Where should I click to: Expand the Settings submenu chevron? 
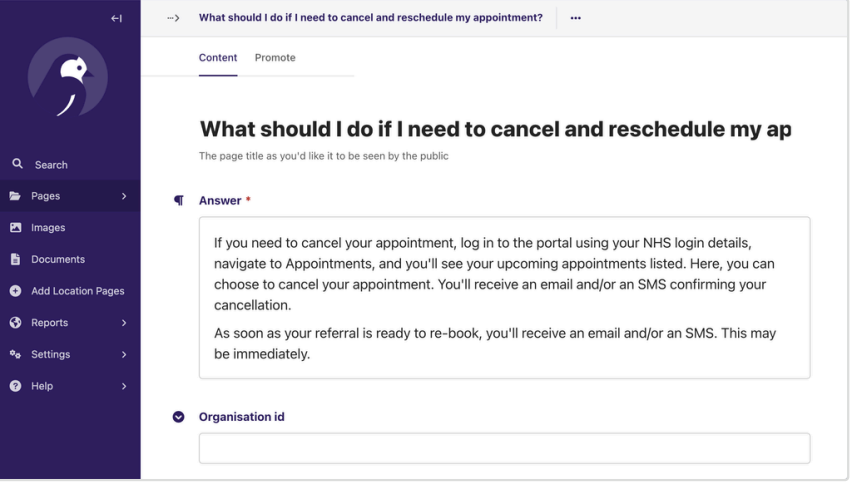coord(124,355)
